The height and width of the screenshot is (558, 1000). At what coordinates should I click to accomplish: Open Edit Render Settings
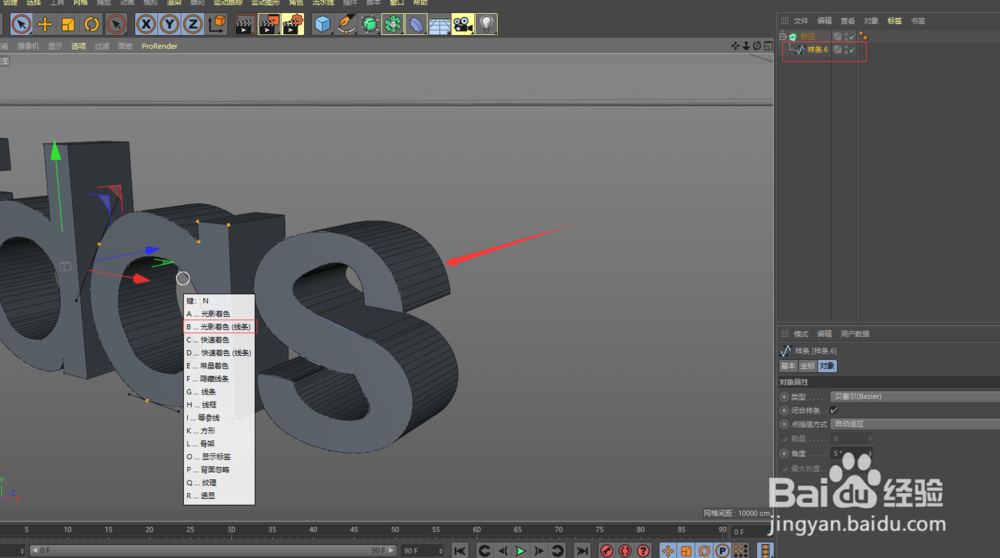(293, 24)
